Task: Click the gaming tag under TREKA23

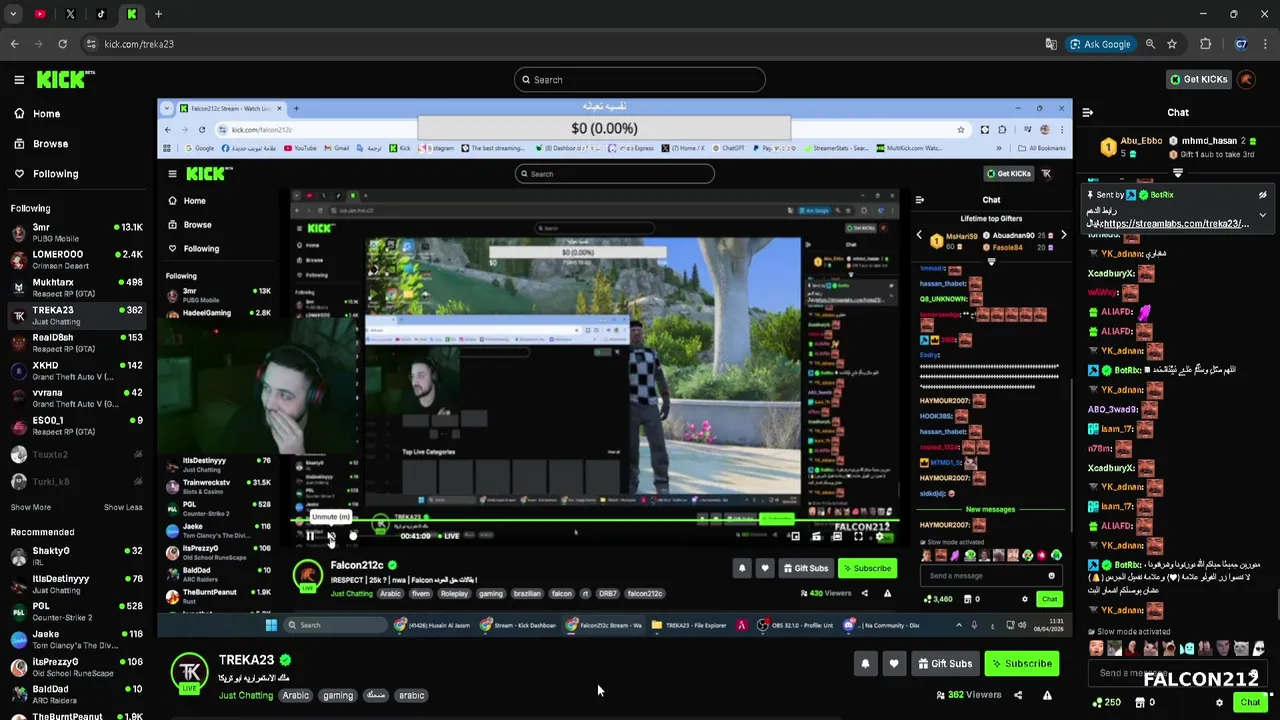Action: coord(338,695)
